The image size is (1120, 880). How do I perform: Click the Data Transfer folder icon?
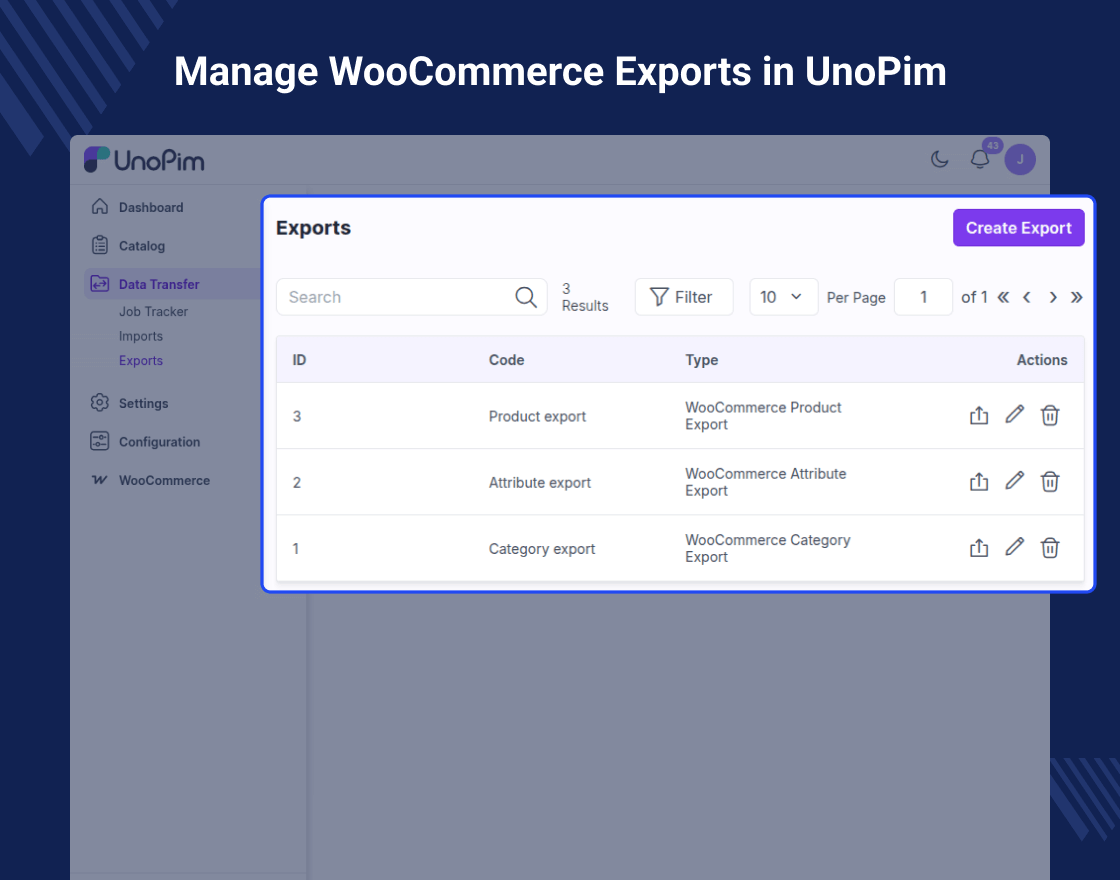[x=100, y=284]
